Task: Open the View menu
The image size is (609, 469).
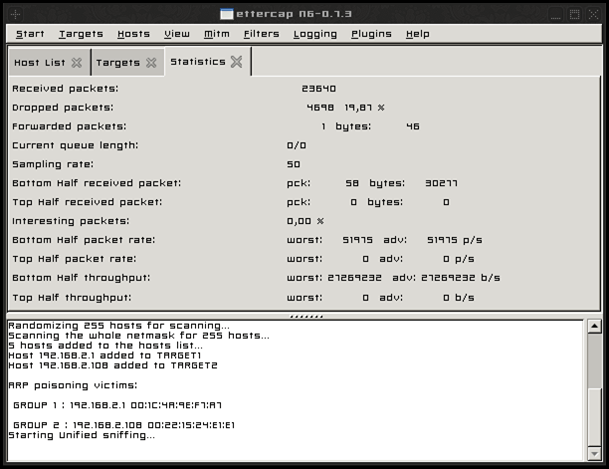Action: click(177, 34)
